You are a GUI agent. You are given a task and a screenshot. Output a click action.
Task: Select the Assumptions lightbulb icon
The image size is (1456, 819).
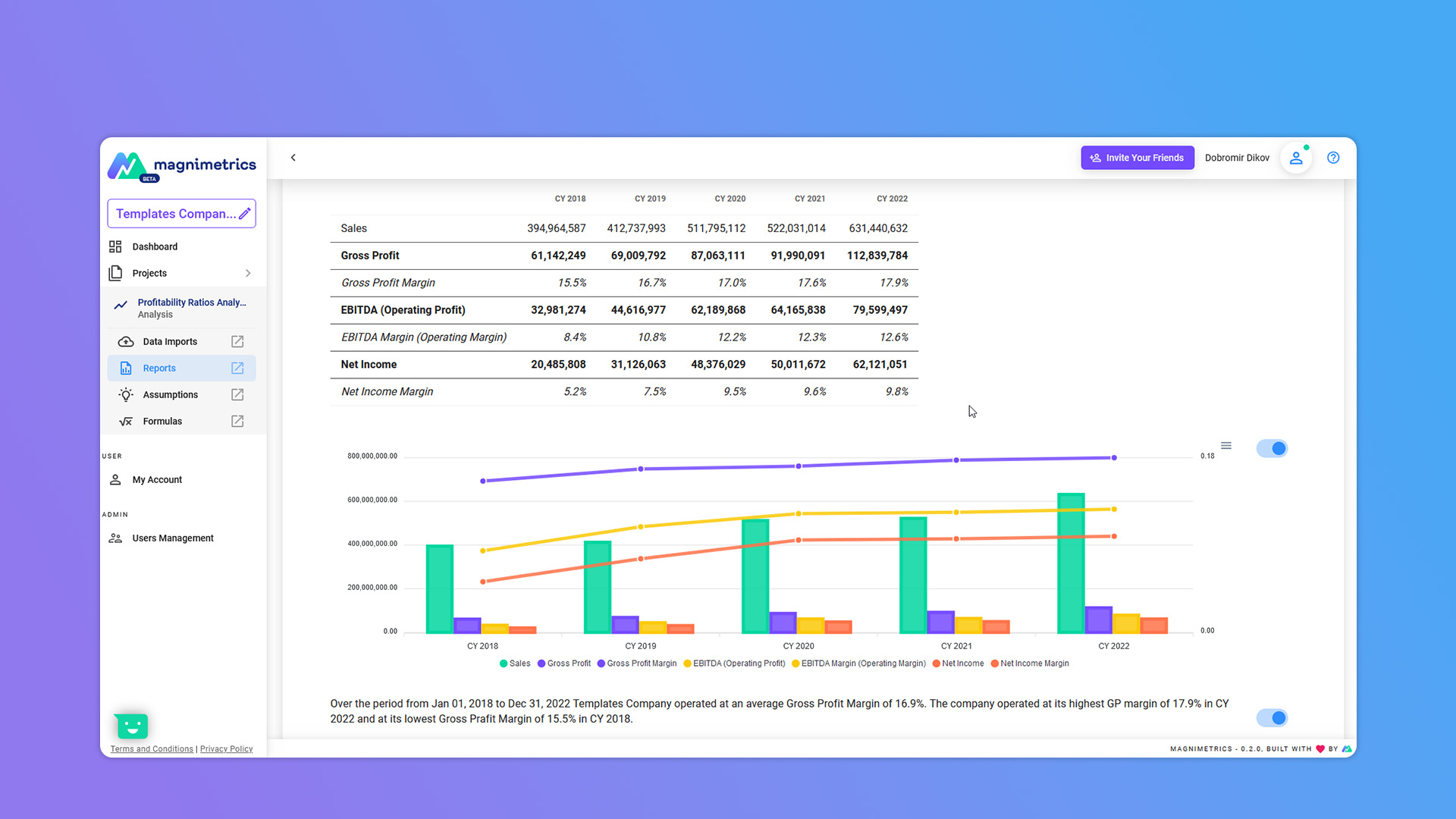coord(126,394)
